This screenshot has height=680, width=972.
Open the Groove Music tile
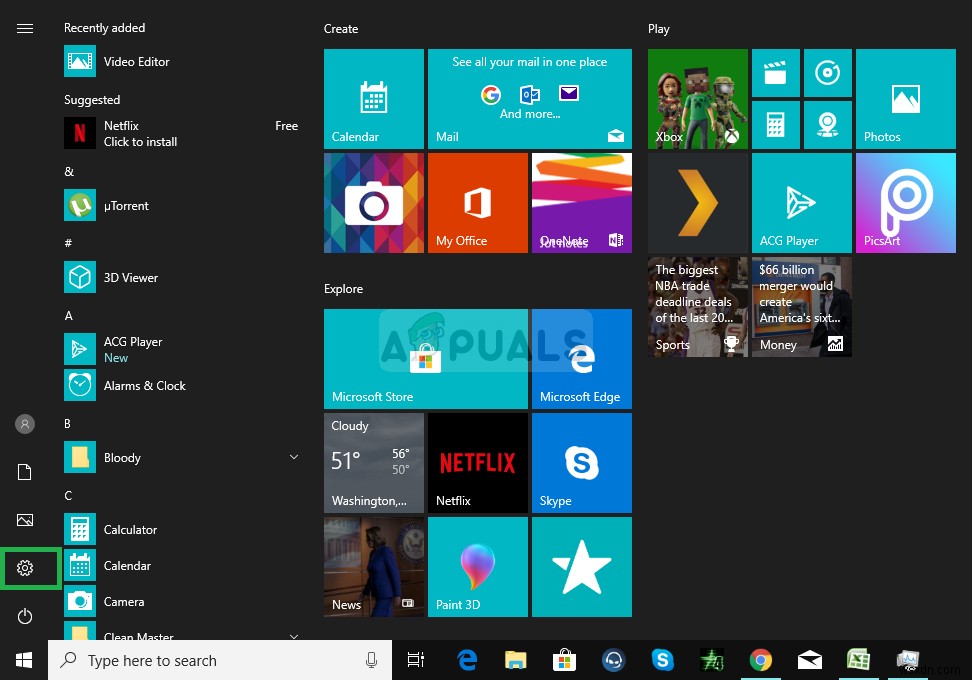828,72
